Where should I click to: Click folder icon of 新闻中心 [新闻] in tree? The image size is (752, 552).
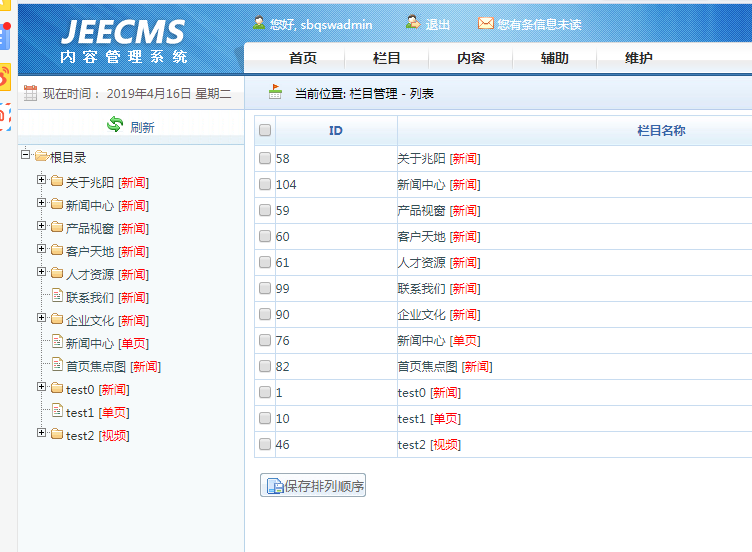click(x=57, y=204)
